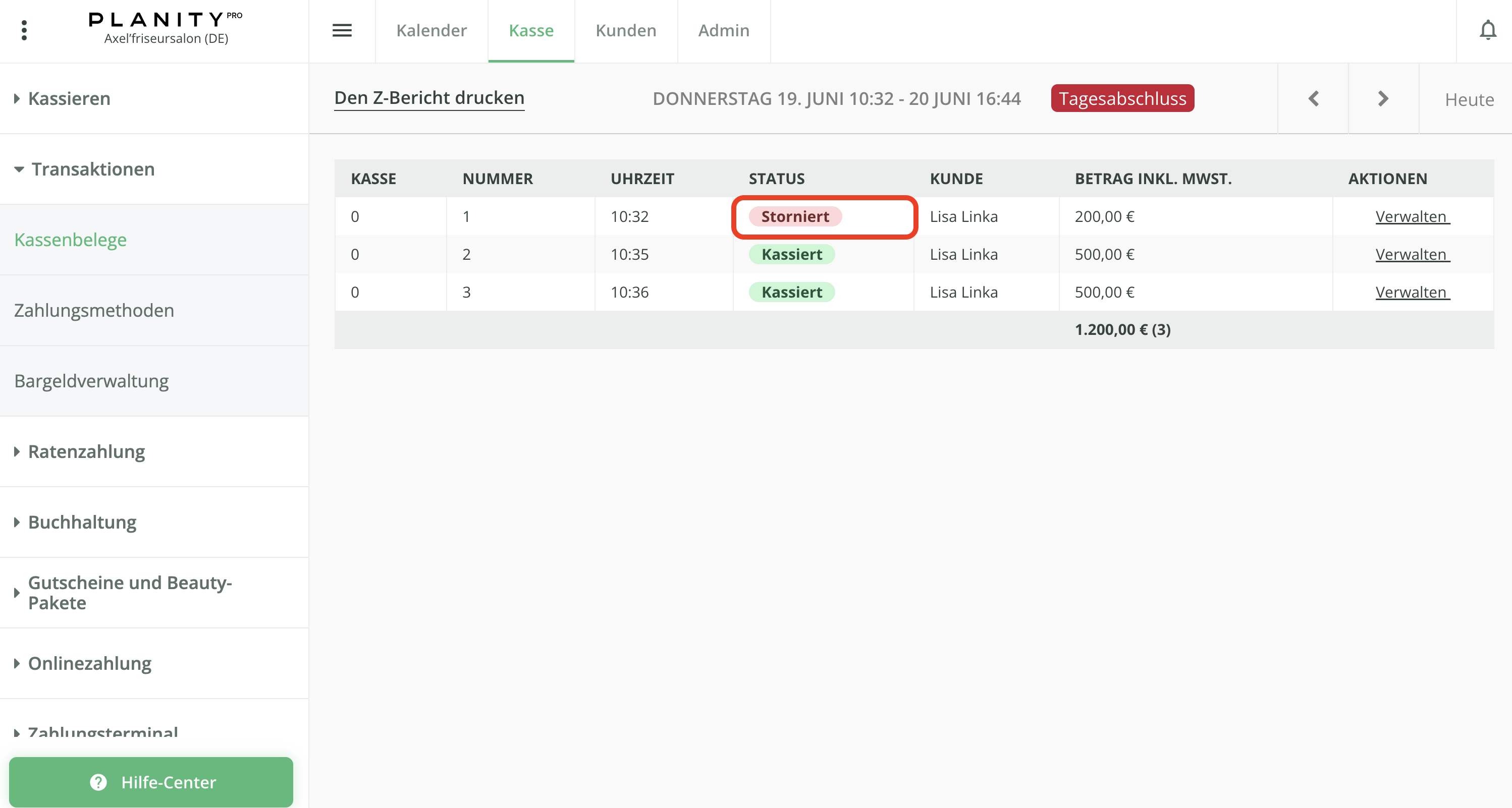Collapse the Transaktionen section

pyautogui.click(x=92, y=169)
